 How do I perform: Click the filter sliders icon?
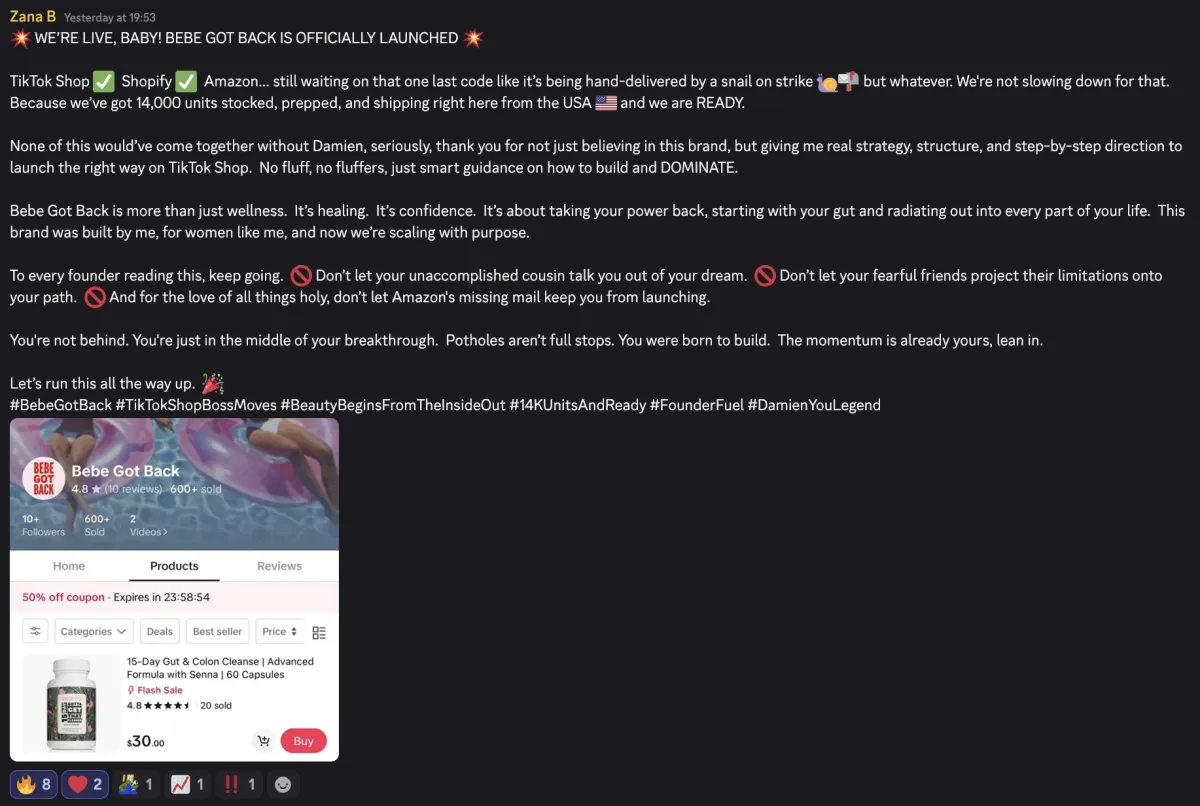pyautogui.click(x=35, y=631)
